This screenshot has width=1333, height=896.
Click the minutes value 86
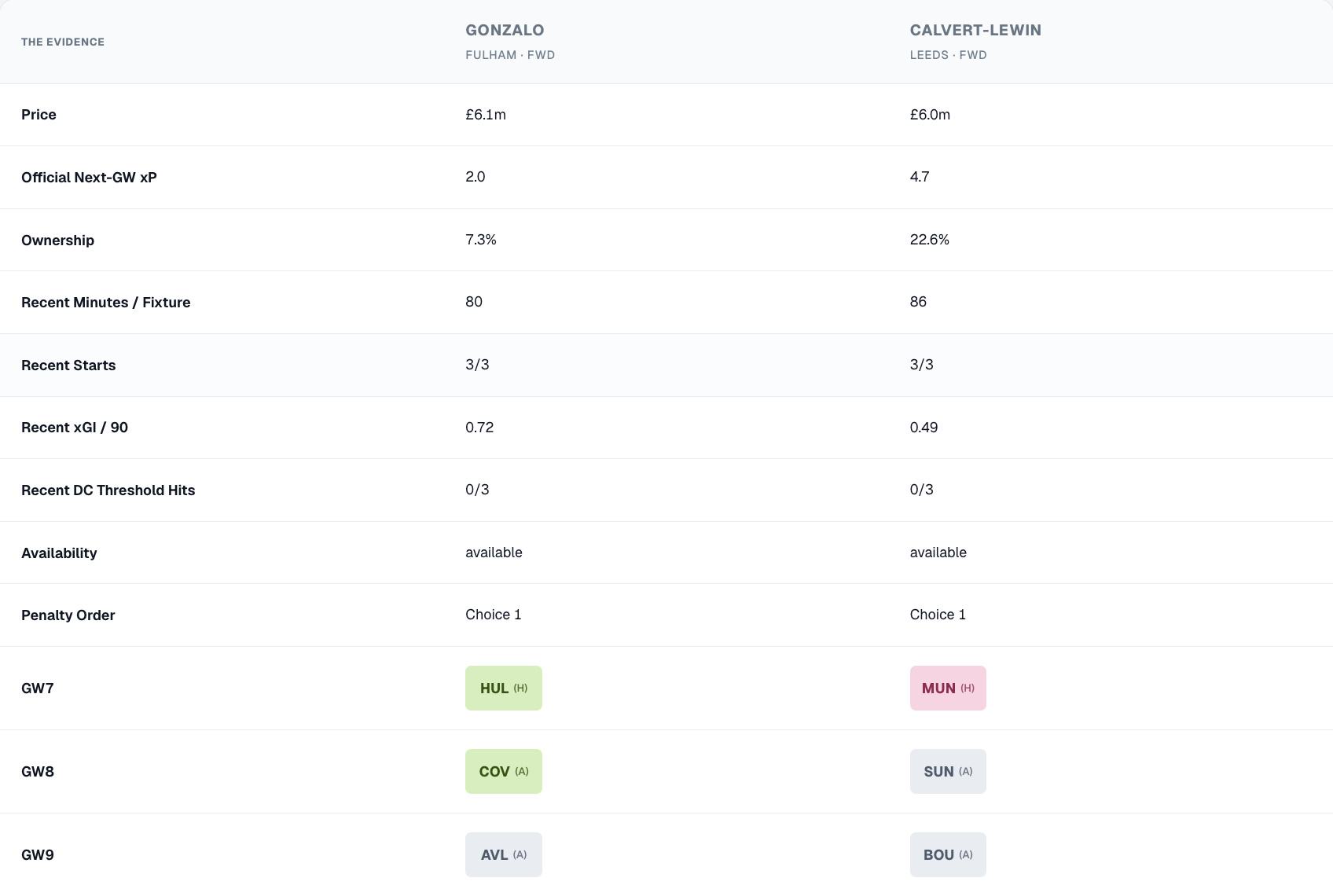[x=918, y=302]
